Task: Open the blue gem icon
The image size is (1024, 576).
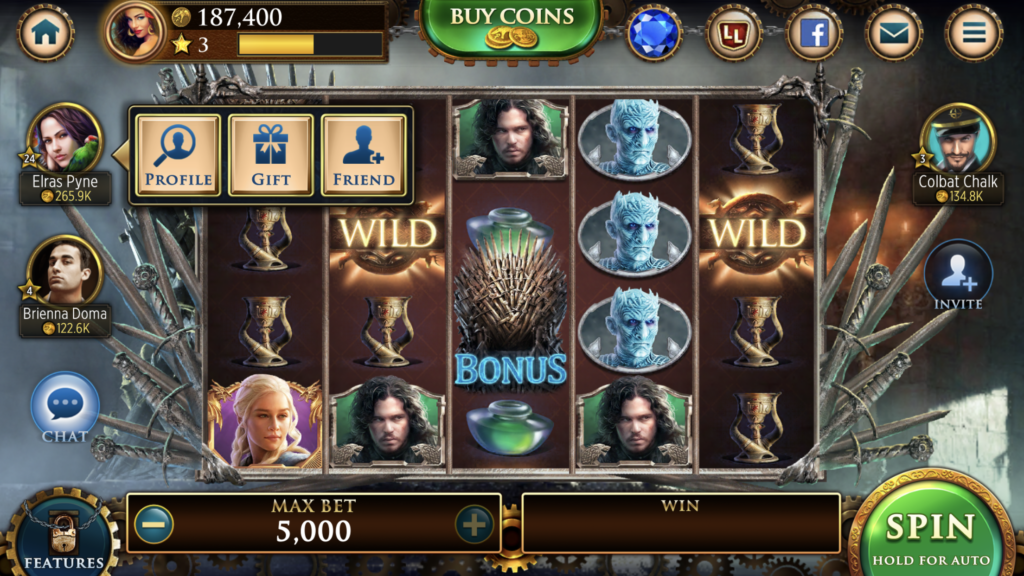Action: click(x=654, y=33)
